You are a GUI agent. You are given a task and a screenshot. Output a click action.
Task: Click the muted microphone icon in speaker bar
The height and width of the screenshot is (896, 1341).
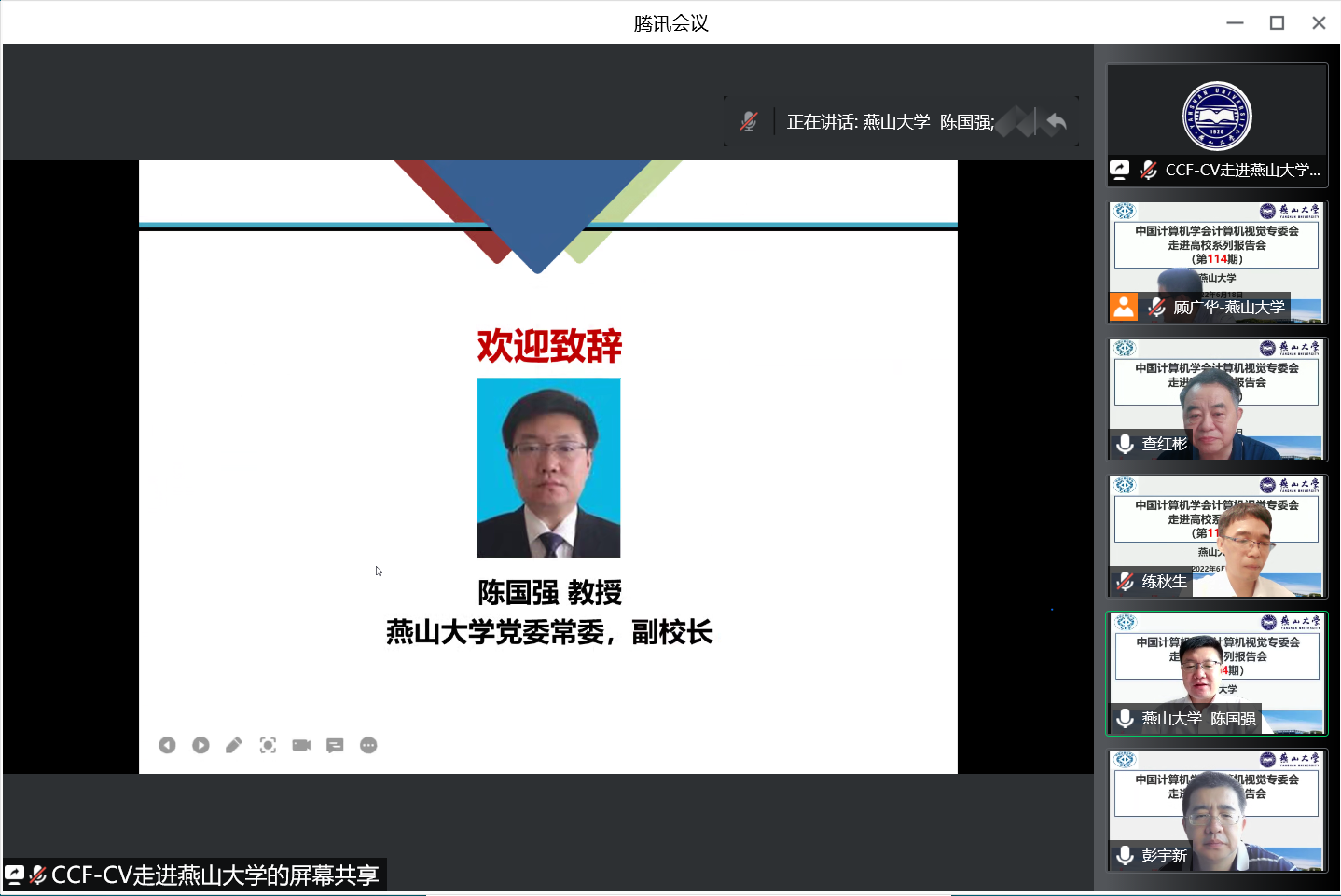[x=749, y=122]
